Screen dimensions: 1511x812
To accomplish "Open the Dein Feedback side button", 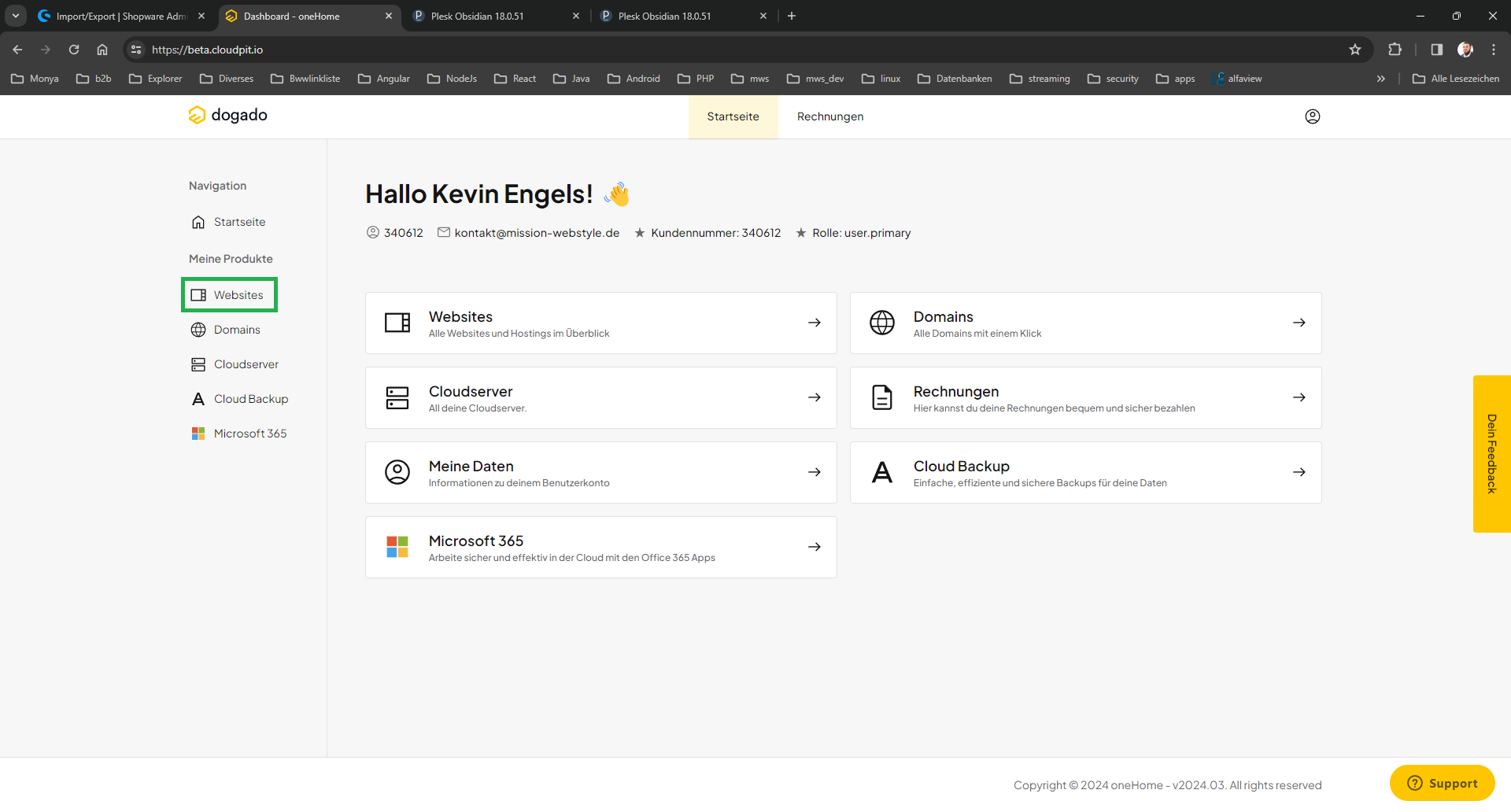I will coord(1491,454).
